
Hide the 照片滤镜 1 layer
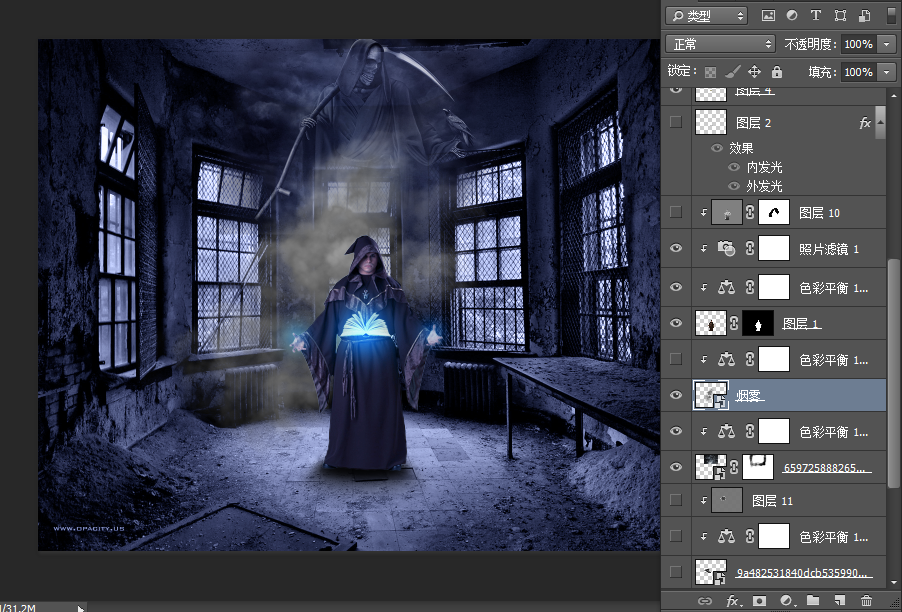pyautogui.click(x=676, y=250)
